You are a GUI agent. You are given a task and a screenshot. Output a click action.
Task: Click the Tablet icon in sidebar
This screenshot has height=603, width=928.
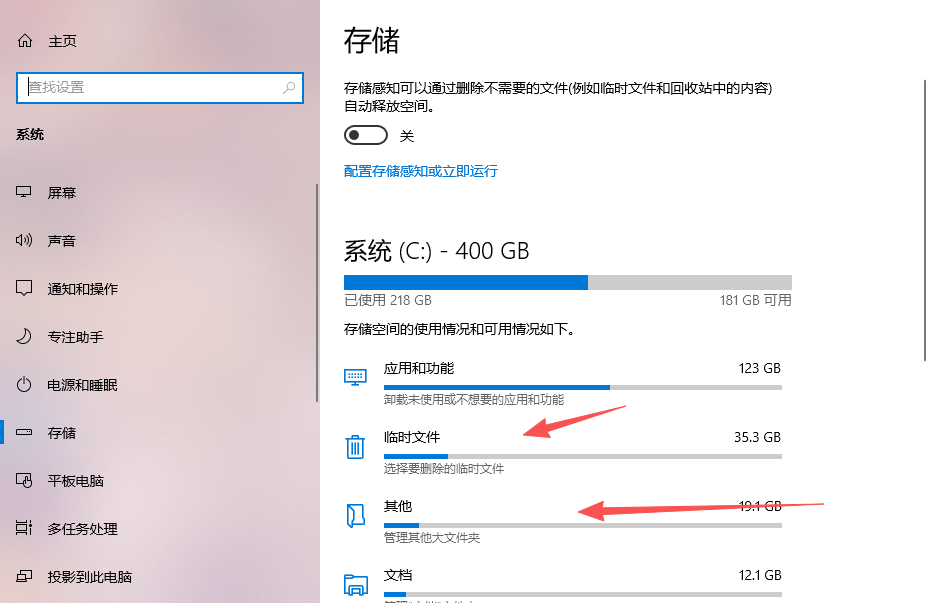click(24, 481)
